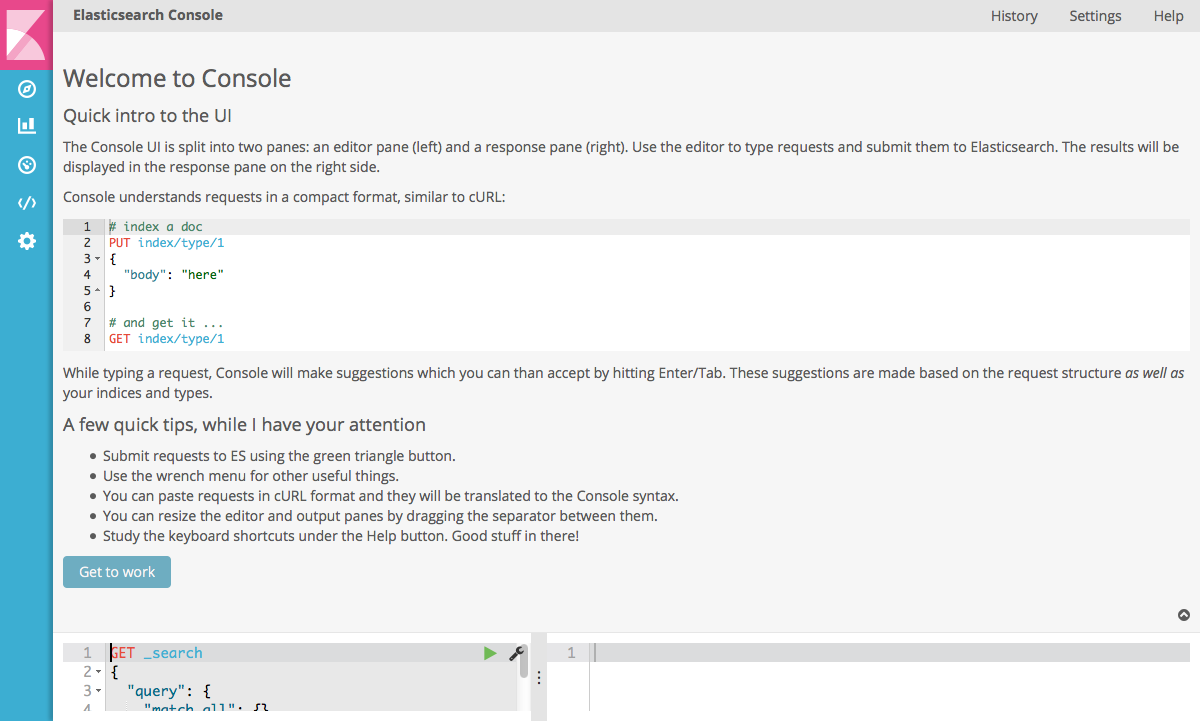Submit request with green triangle button
Viewport: 1200px width, 721px height.
[490, 653]
